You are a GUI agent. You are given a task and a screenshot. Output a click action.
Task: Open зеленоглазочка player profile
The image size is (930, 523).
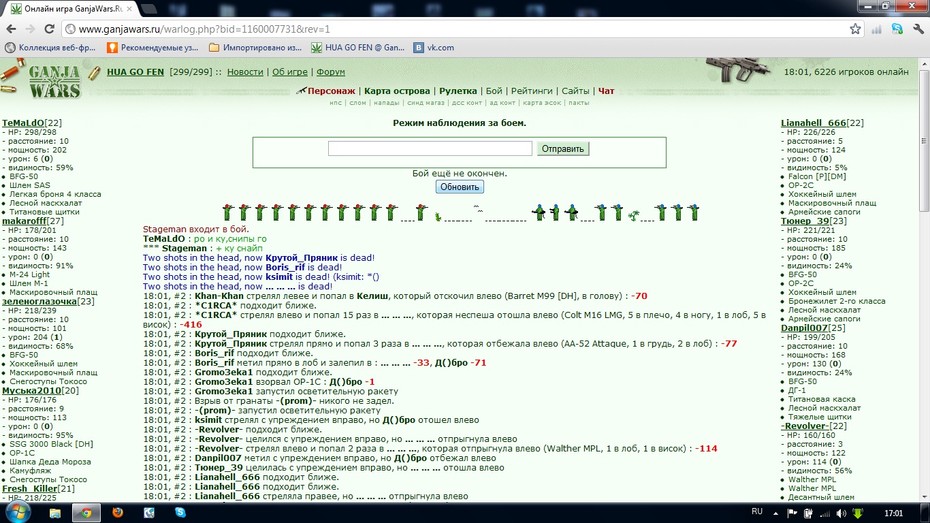coord(39,301)
